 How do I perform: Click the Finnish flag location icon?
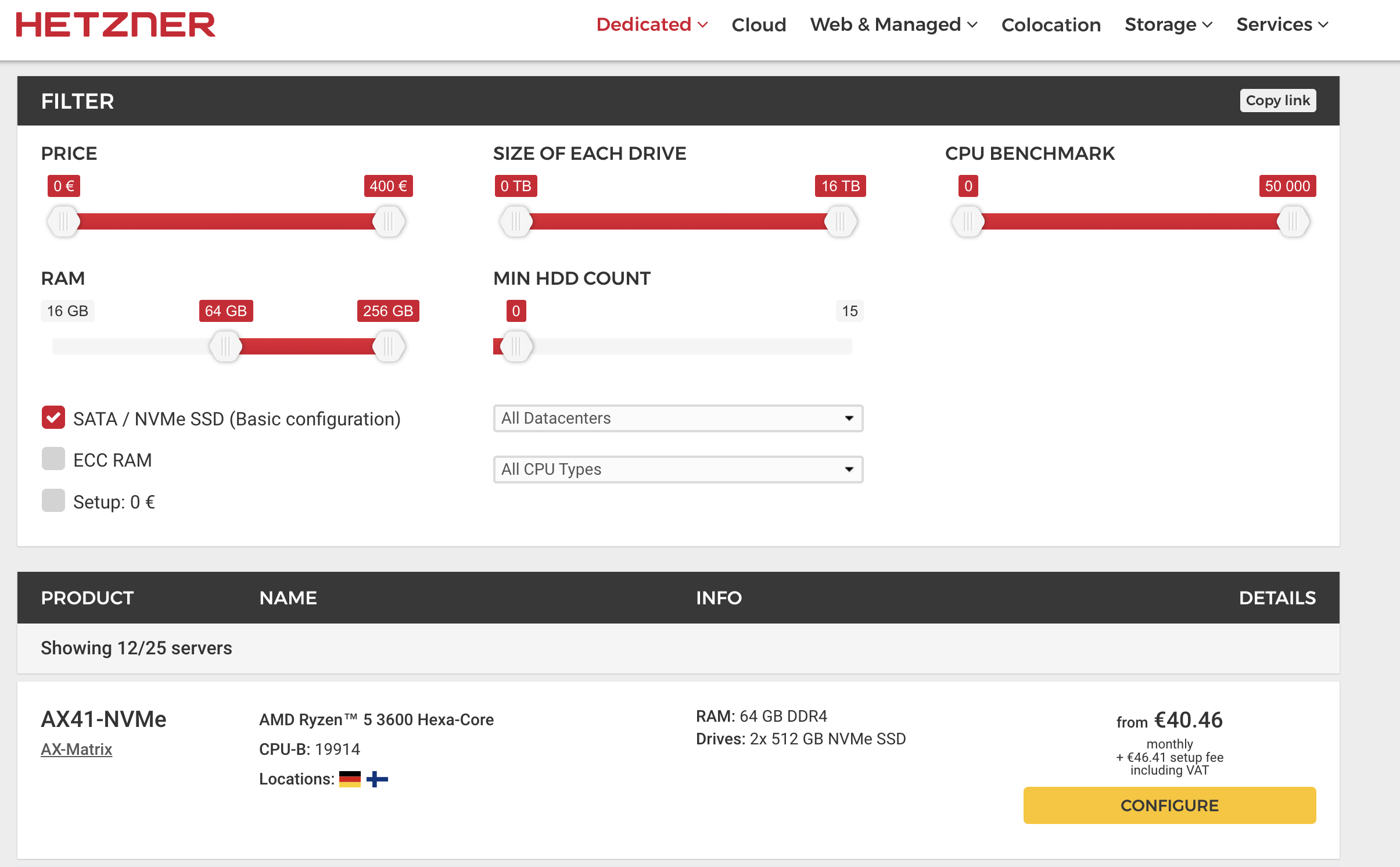click(377, 779)
